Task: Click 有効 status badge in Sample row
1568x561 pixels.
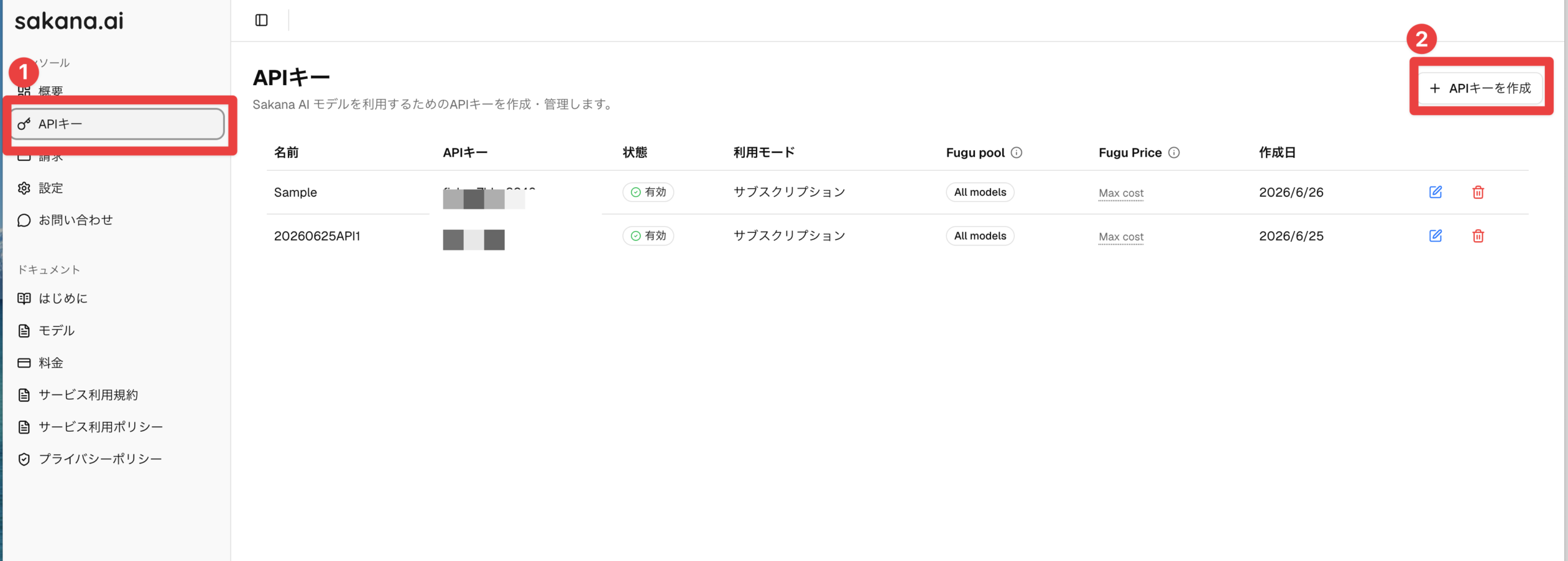Action: click(x=648, y=192)
